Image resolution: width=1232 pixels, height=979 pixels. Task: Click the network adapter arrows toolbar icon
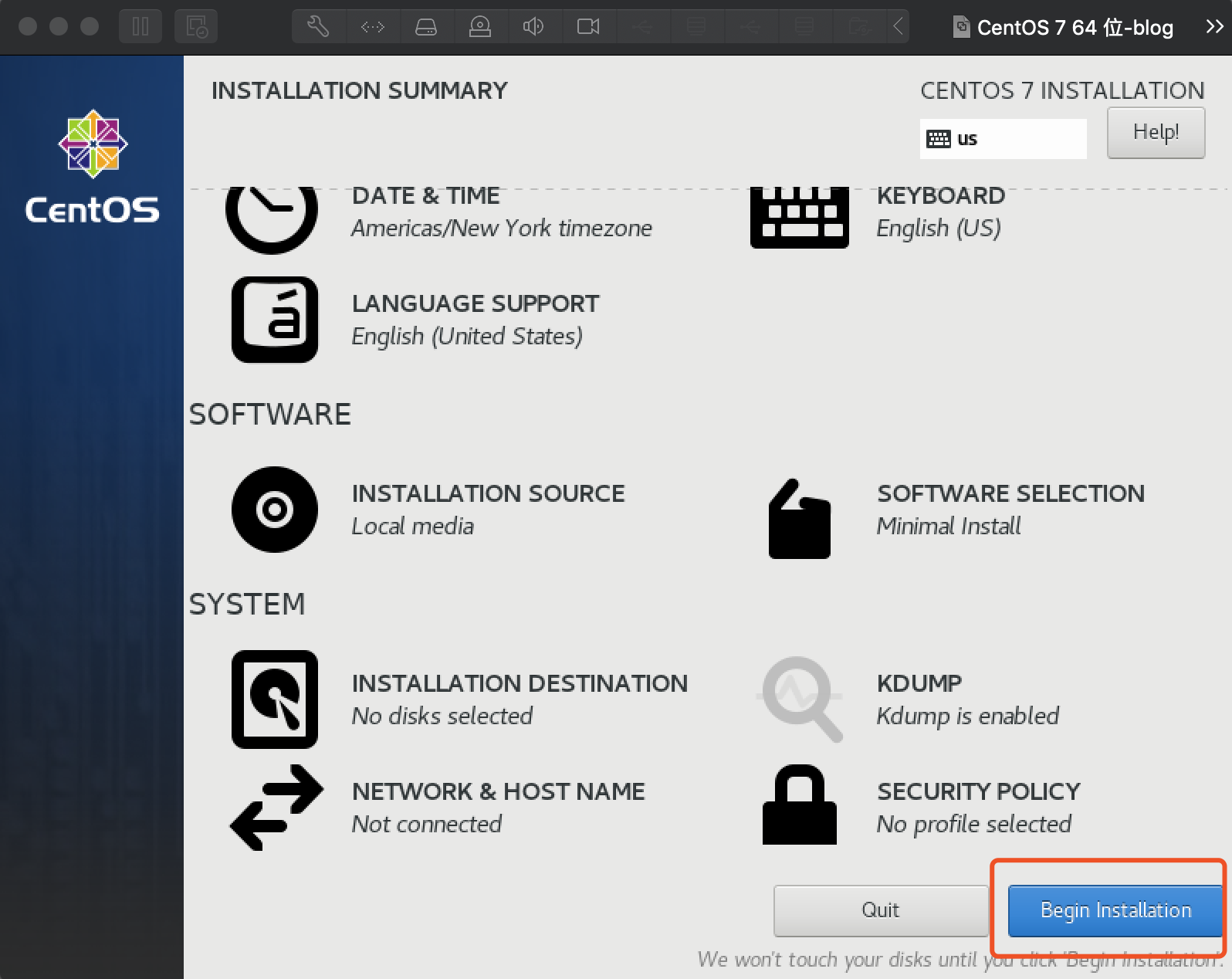(372, 27)
